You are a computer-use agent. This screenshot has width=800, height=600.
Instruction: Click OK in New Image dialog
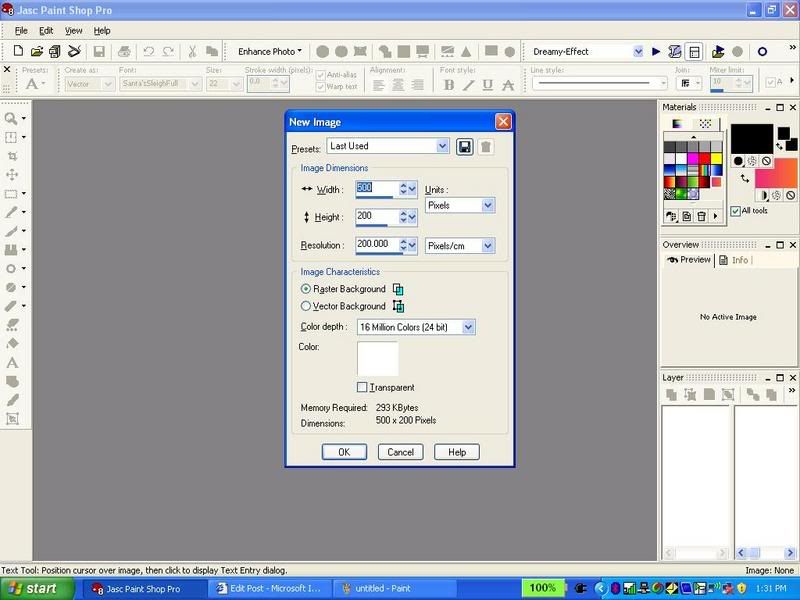pos(344,452)
